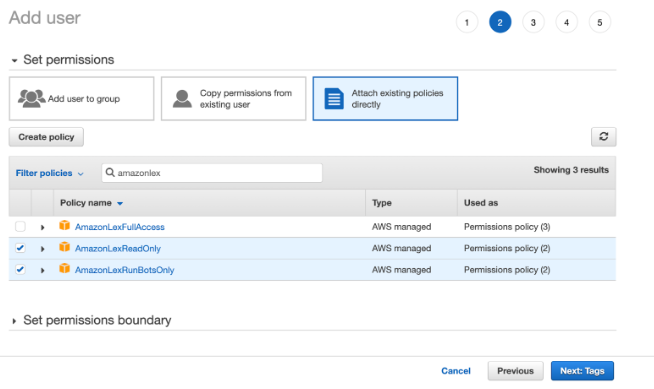Expand the AmazonLexReadOnly policy row arrow

[42, 249]
